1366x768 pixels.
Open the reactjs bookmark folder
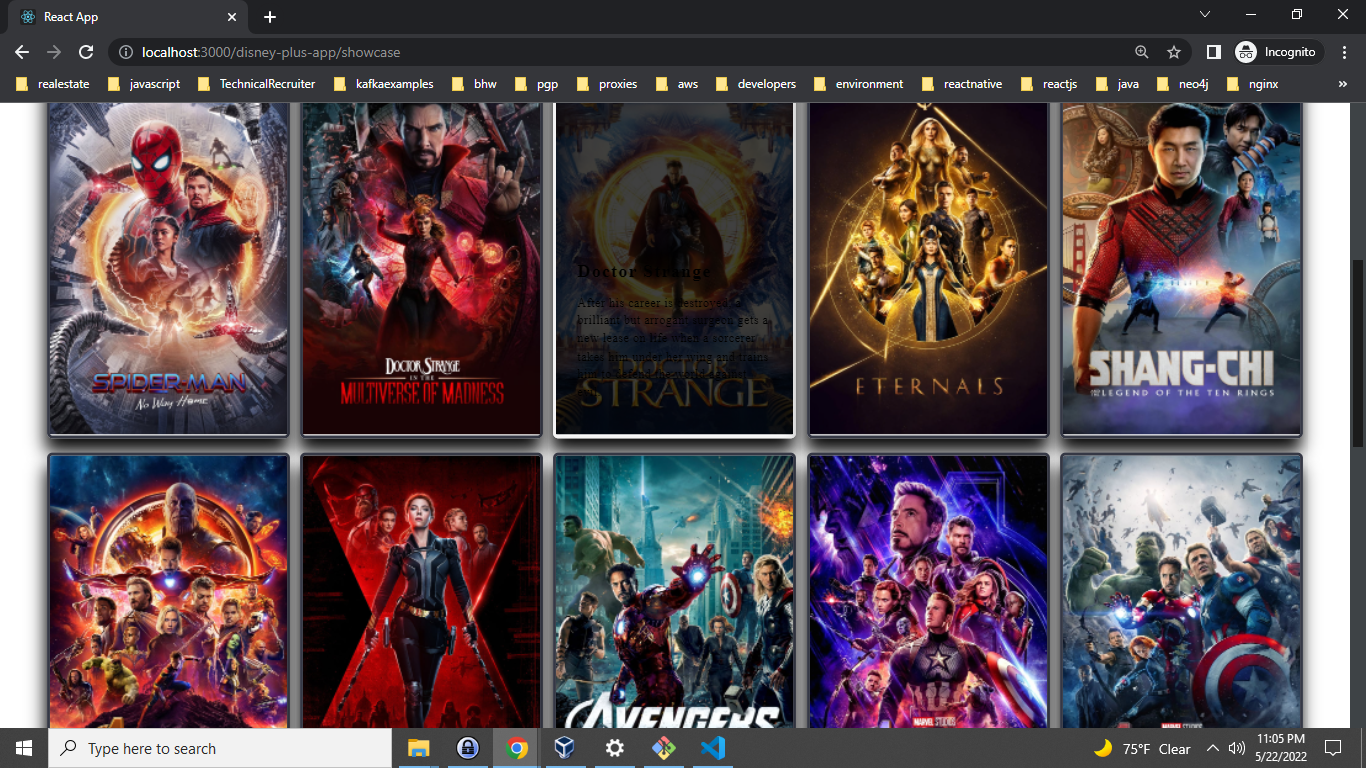tap(1050, 84)
